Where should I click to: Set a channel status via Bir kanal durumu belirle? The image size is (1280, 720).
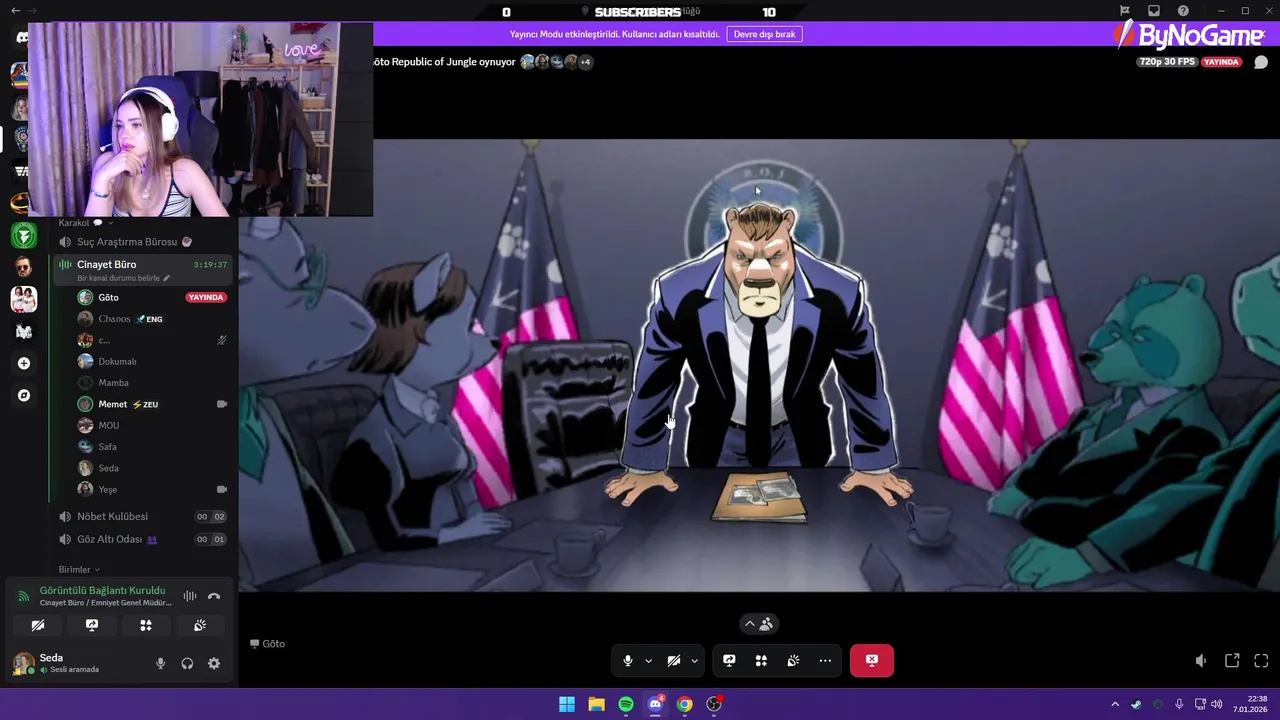tap(124, 278)
